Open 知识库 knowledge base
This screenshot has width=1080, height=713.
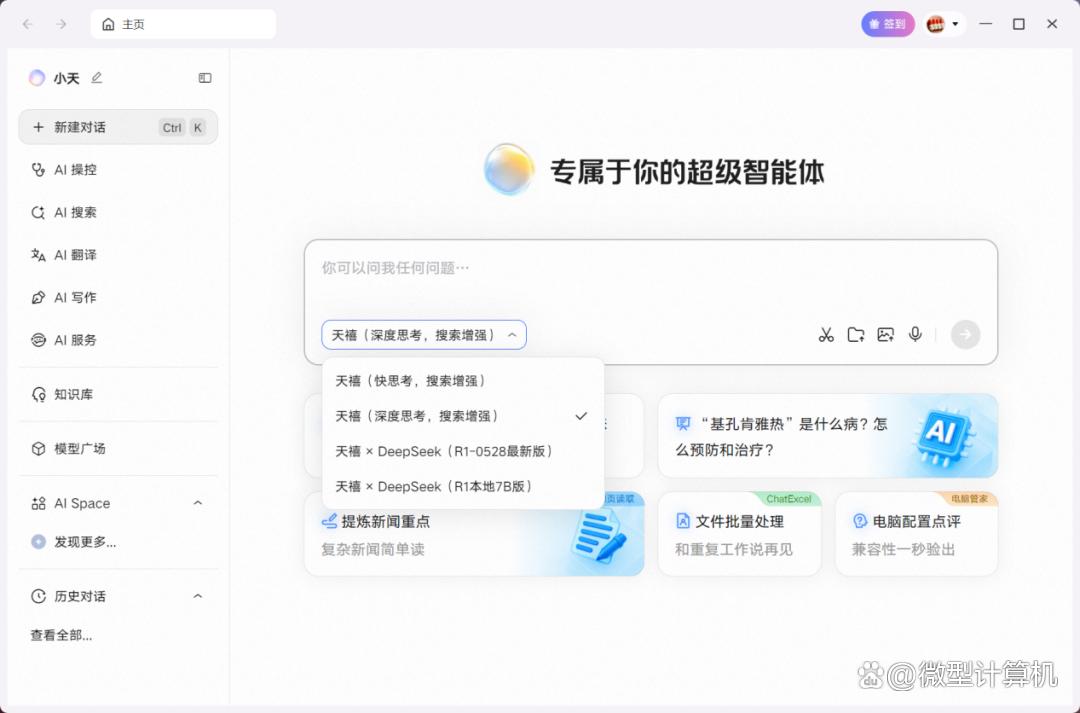[118, 394]
